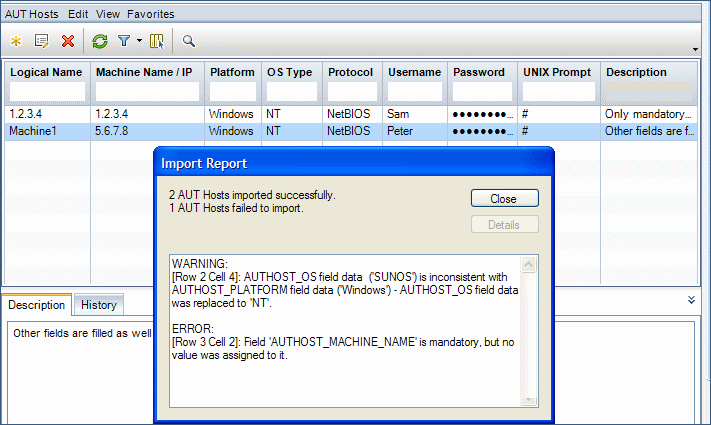Click the New AUT Host star icon
This screenshot has height=425, width=711.
(16, 41)
